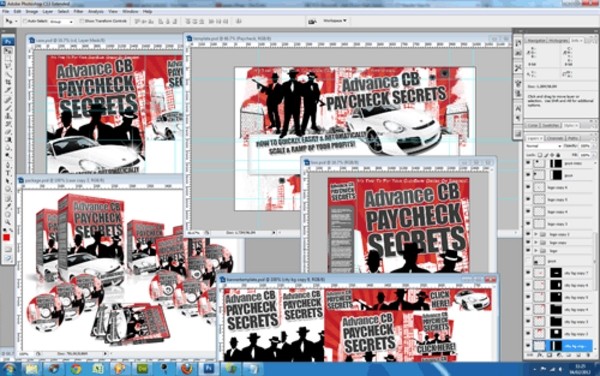This screenshot has width=600, height=376.
Task: Select the Crop tool
Action: tap(8, 82)
